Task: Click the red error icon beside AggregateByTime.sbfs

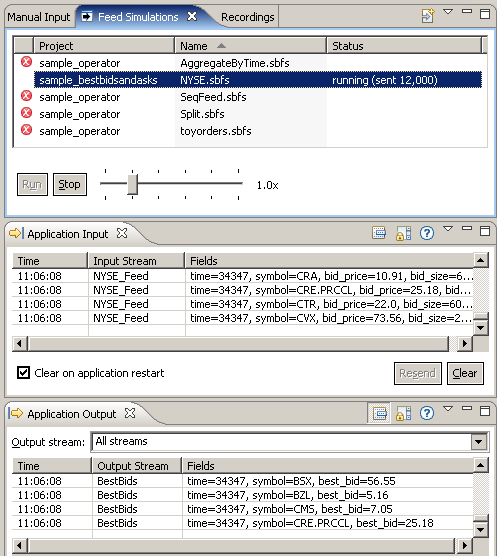Action: coord(26,62)
